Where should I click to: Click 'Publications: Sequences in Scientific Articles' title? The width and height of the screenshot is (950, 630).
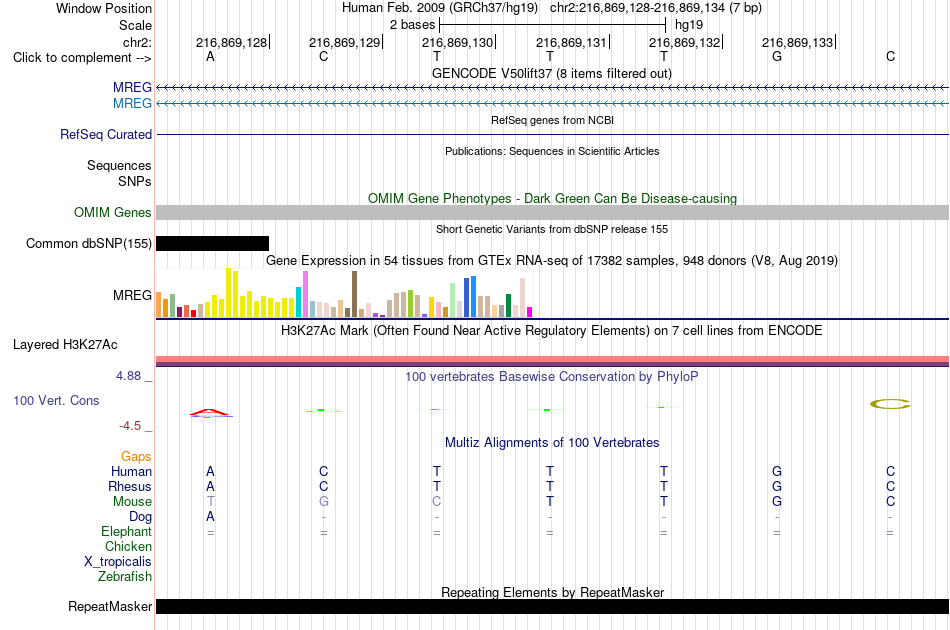[552, 151]
